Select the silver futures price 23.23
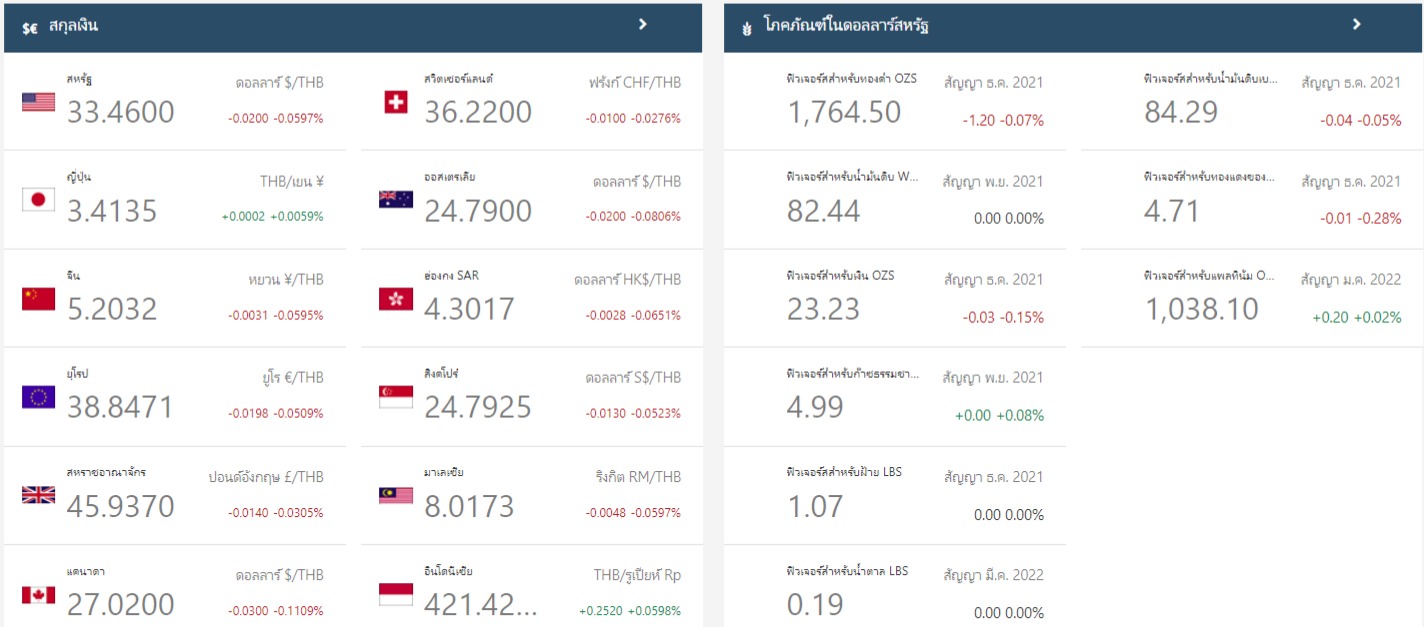Image resolution: width=1424 pixels, height=627 pixels. point(823,309)
